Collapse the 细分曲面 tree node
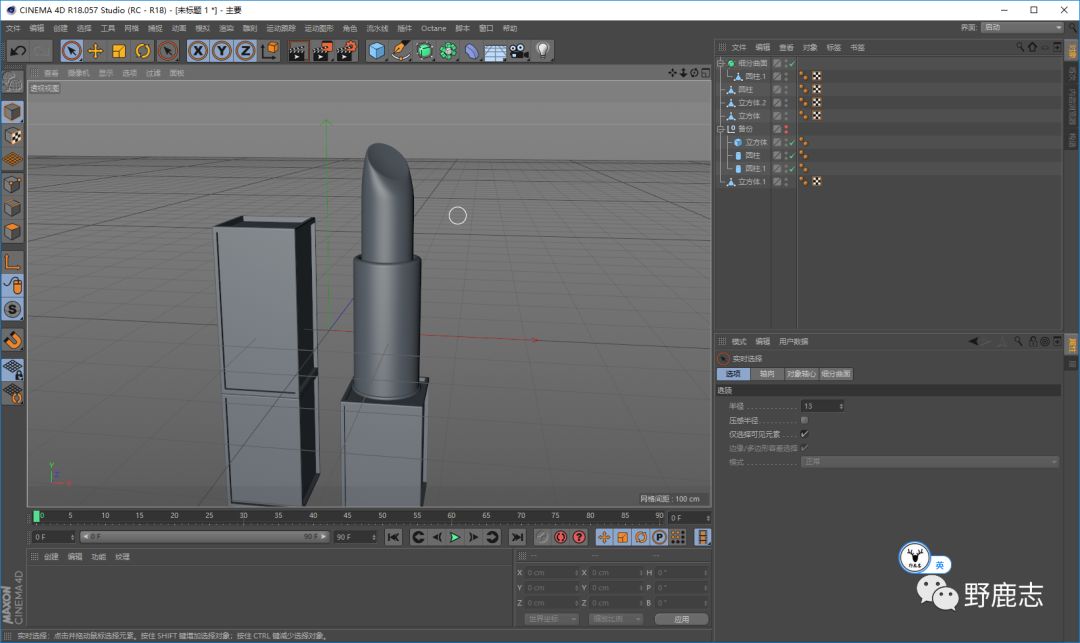This screenshot has width=1080, height=643. tap(720, 63)
